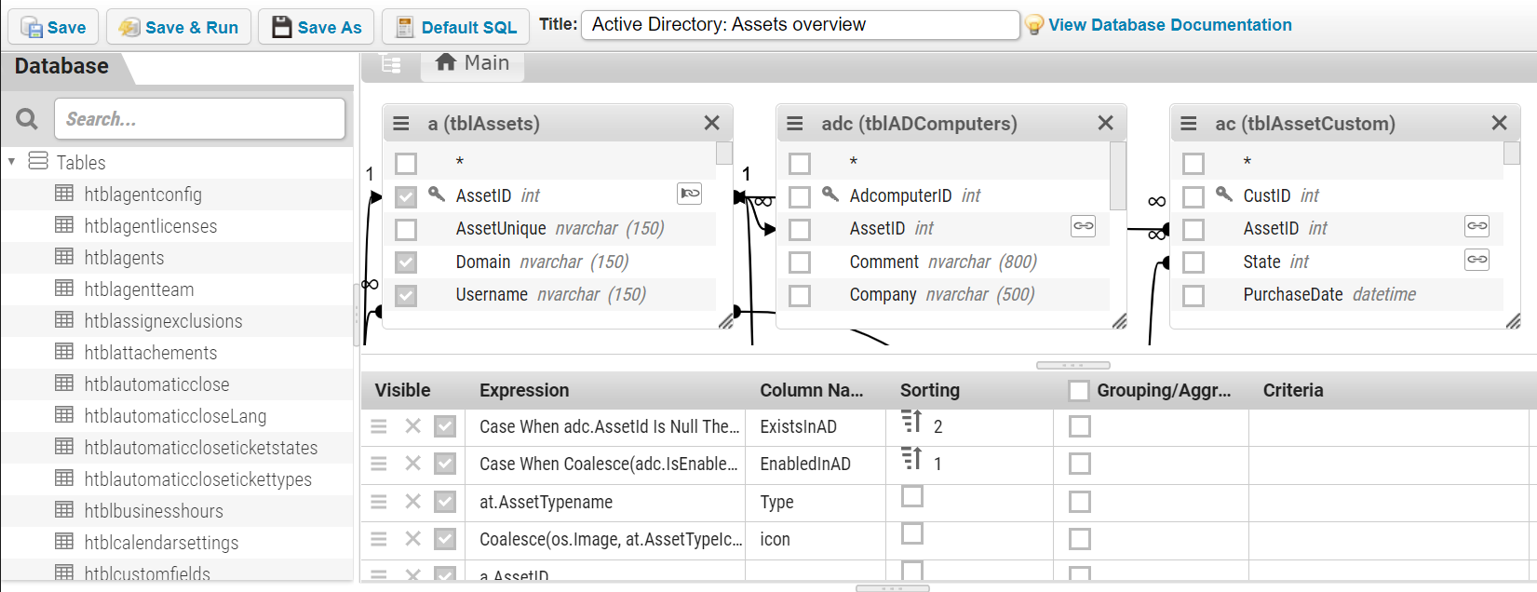
Task: Click the search magnifier icon in Database panel
Action: (27, 119)
